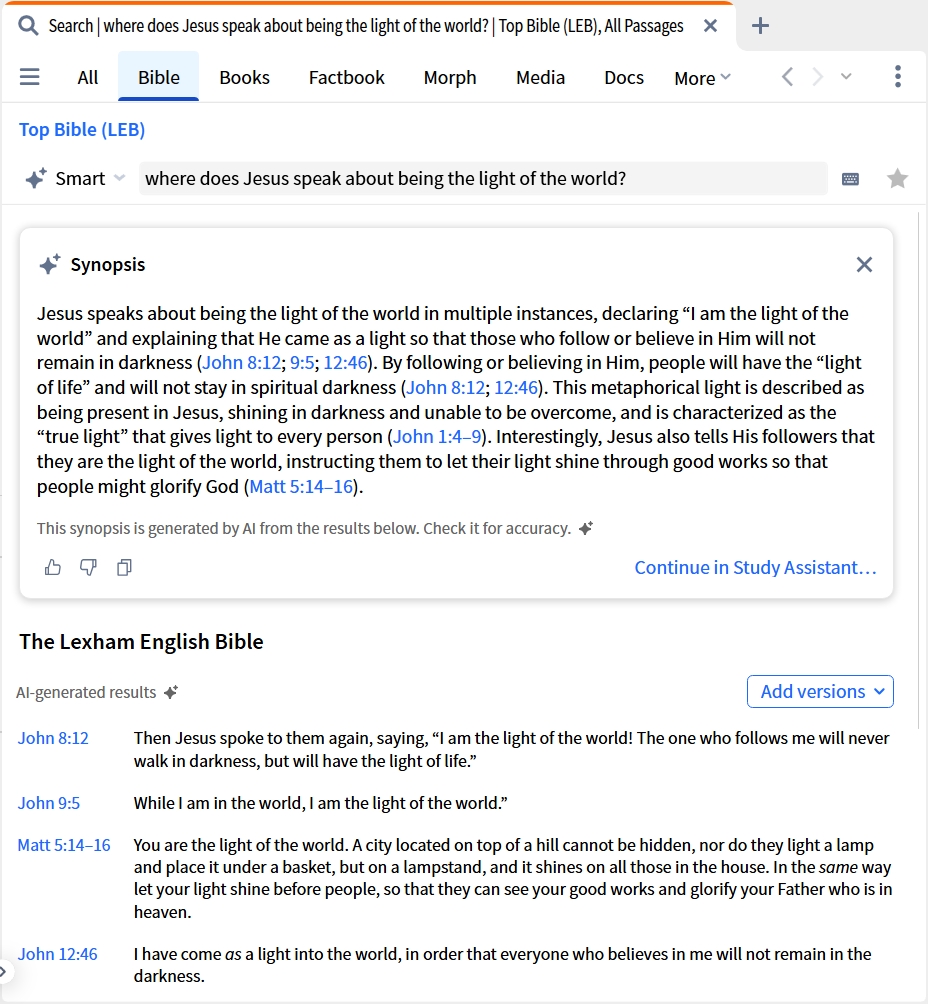Copy the synopsis text
Viewport: 928px width, 1004px height.
(x=124, y=567)
